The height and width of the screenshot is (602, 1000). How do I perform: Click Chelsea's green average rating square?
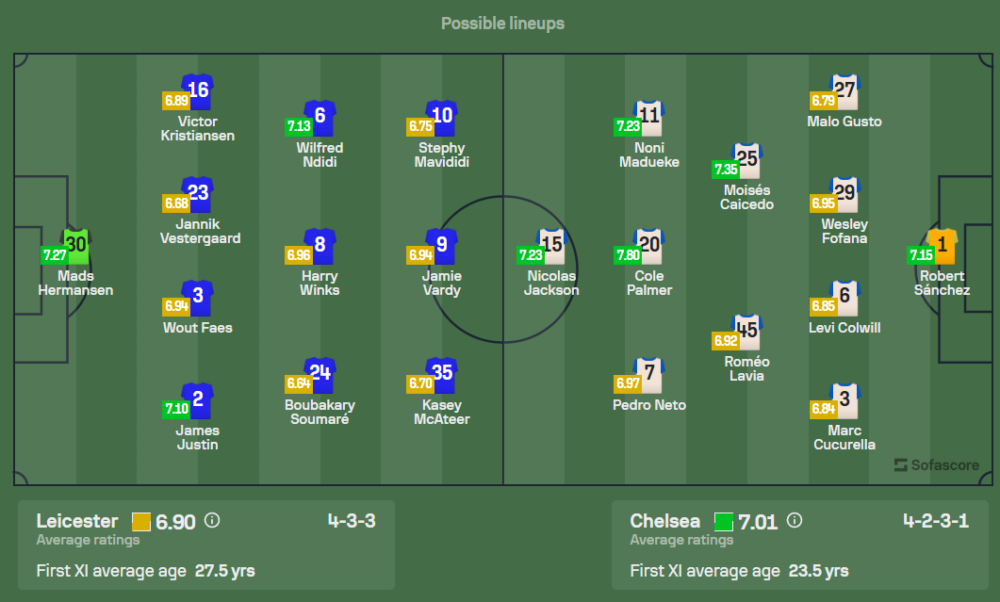[723, 522]
